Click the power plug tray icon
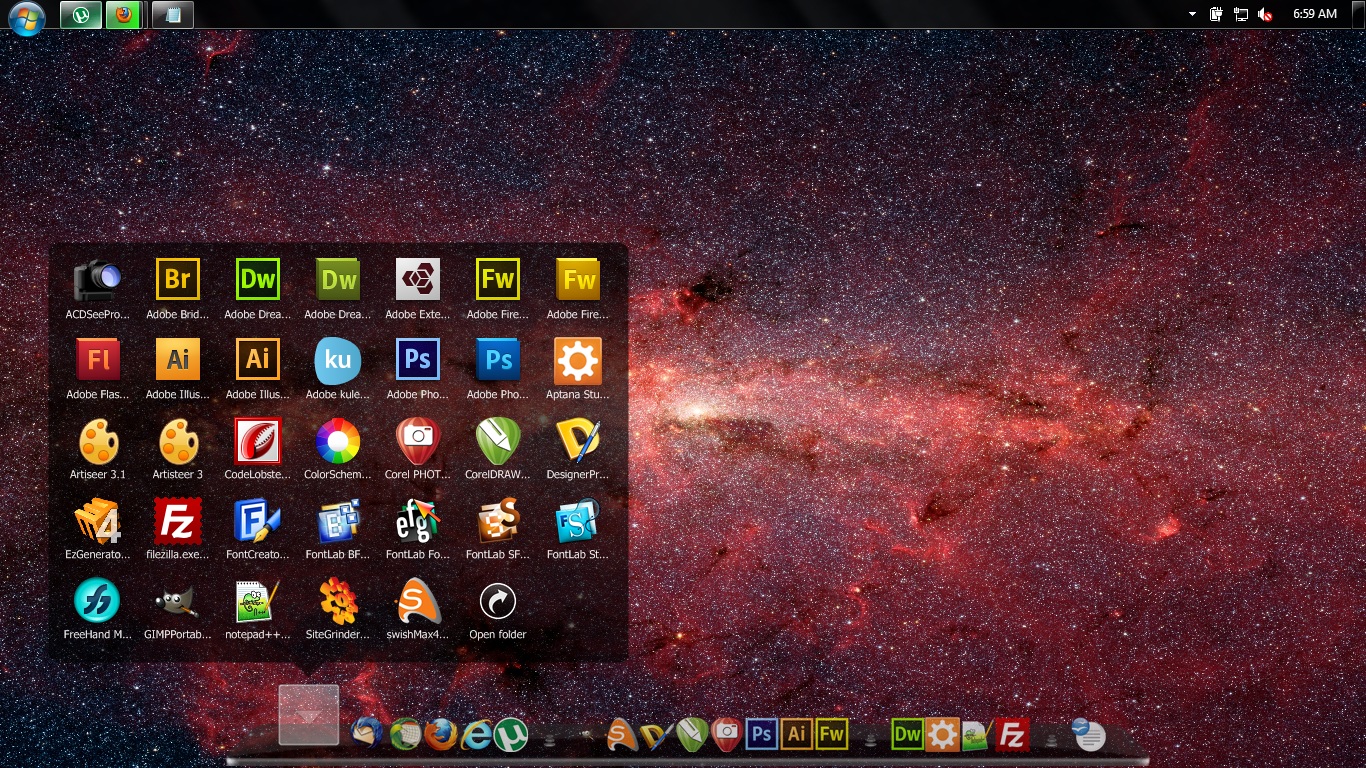Image resolution: width=1366 pixels, height=768 pixels. coord(1216,14)
